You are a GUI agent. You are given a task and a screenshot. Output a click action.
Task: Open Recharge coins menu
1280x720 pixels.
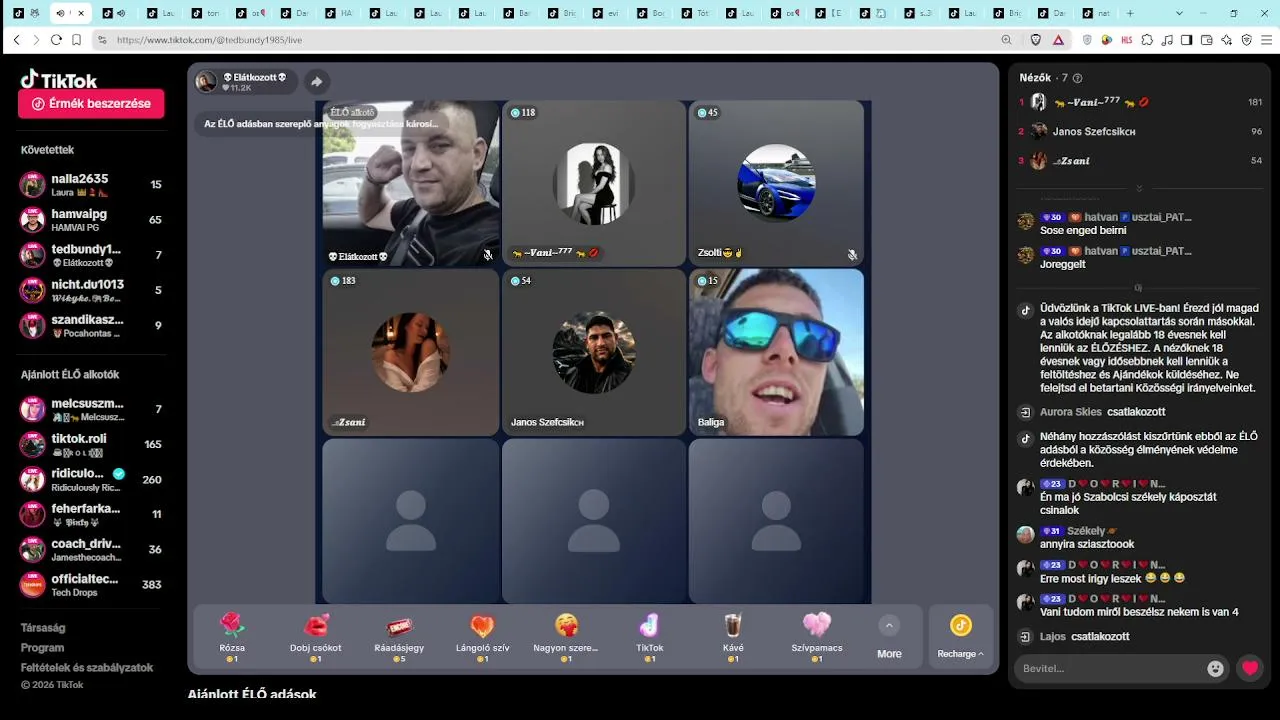pos(960,637)
